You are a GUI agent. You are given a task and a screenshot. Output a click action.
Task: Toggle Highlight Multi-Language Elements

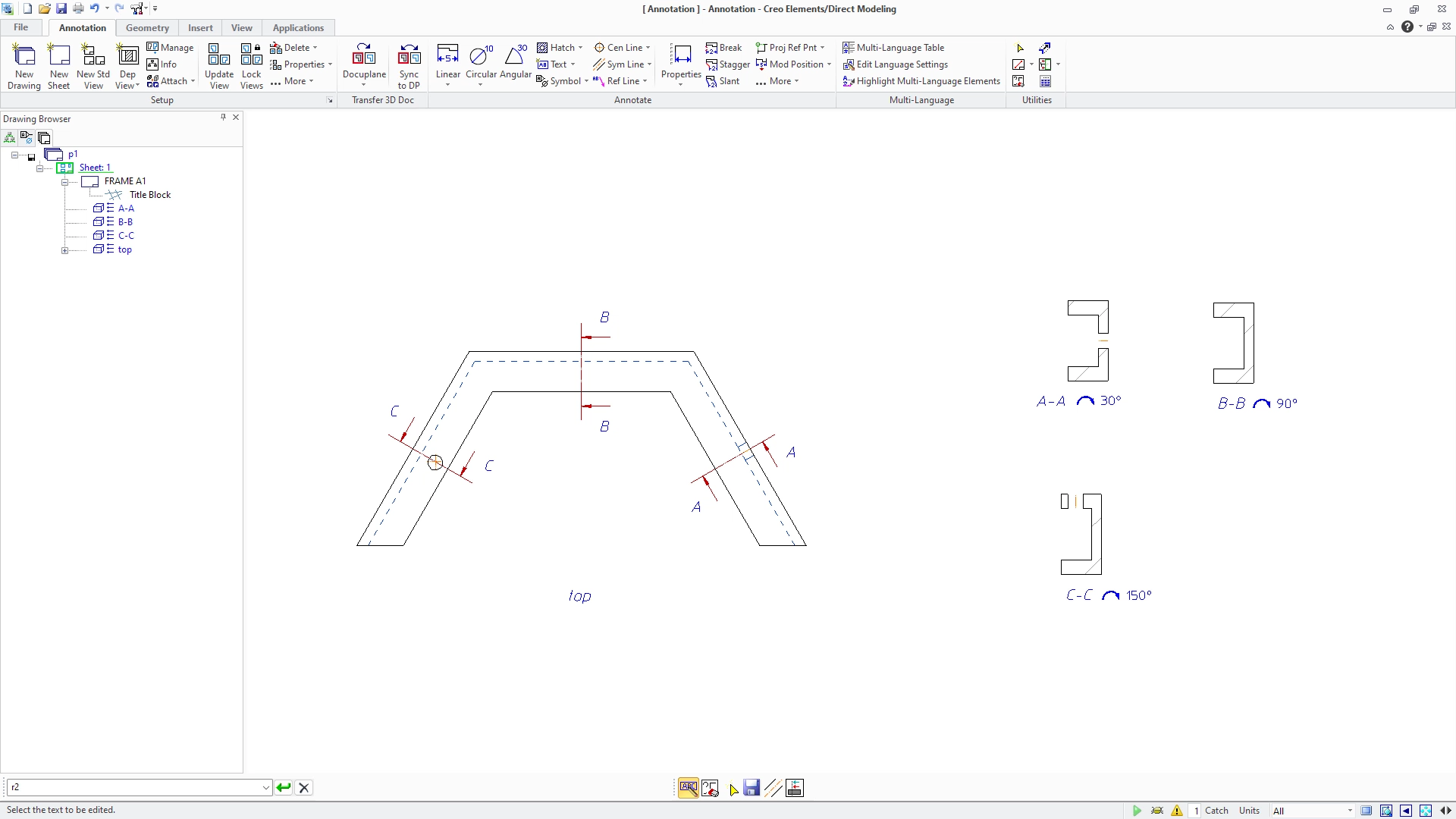click(x=921, y=81)
